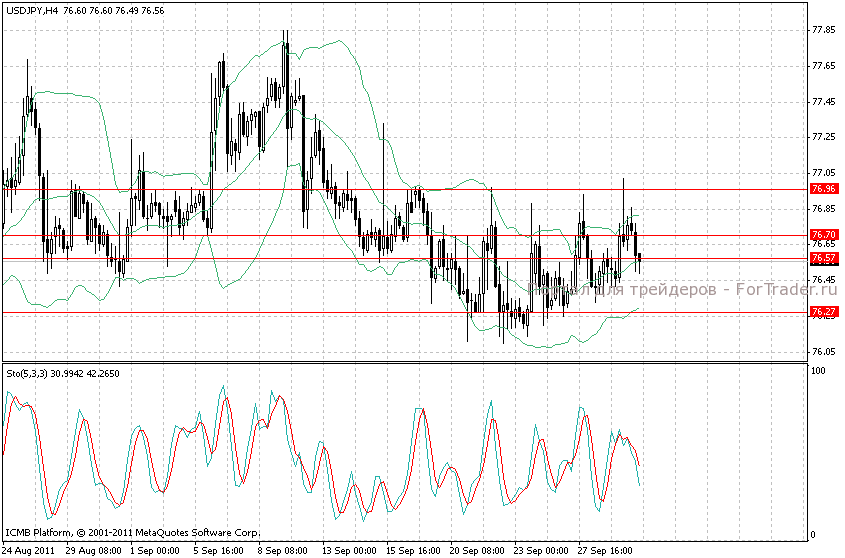The width and height of the screenshot is (845, 558).
Task: Click the 20 Sep 08:00 time label
Action: pyautogui.click(x=477, y=550)
